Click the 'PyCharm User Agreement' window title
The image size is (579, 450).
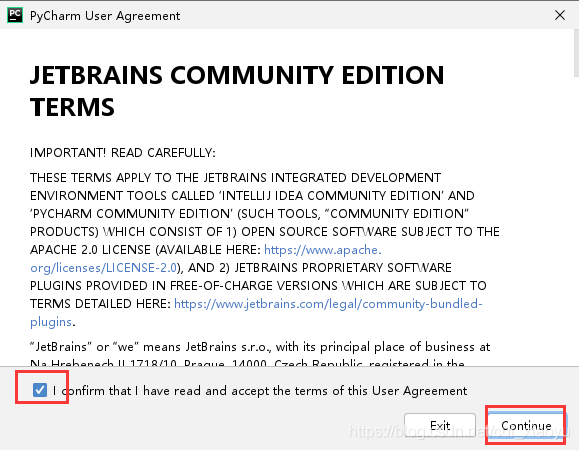[x=105, y=16]
